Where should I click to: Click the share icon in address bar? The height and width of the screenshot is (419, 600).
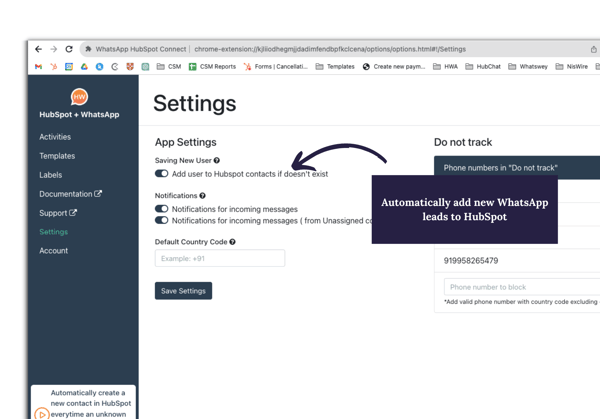[x=593, y=49]
